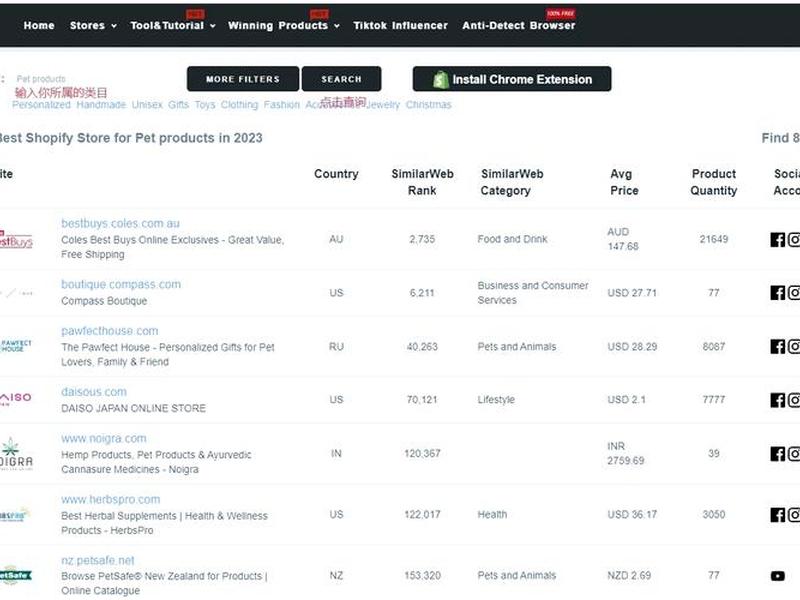Image resolution: width=800 pixels, height=600 pixels.
Task: Open YouTube icon for nz.petsafe.net
Action: (778, 576)
